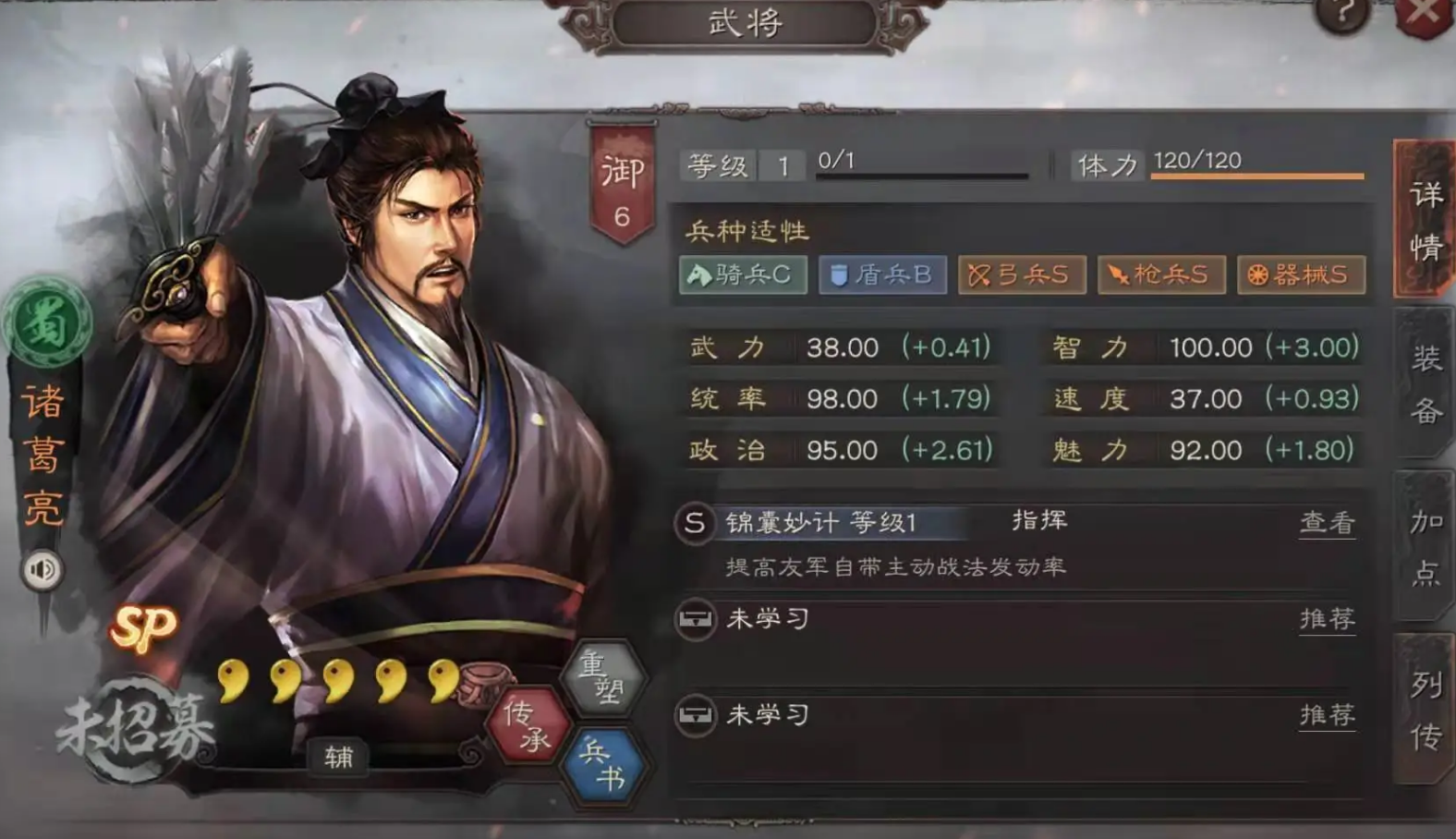Select the second empty 未学习 skill slot icon
Image resolution: width=1456 pixels, height=839 pixels.
pyautogui.click(x=695, y=715)
